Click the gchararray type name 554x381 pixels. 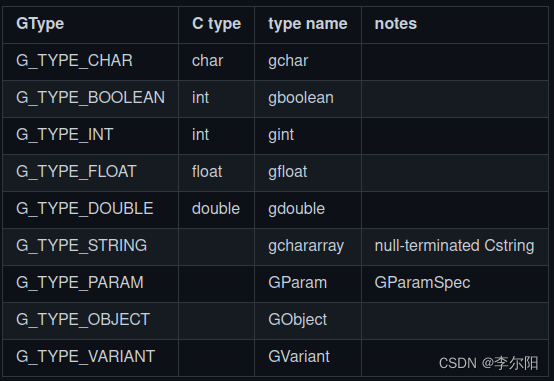pyautogui.click(x=306, y=246)
